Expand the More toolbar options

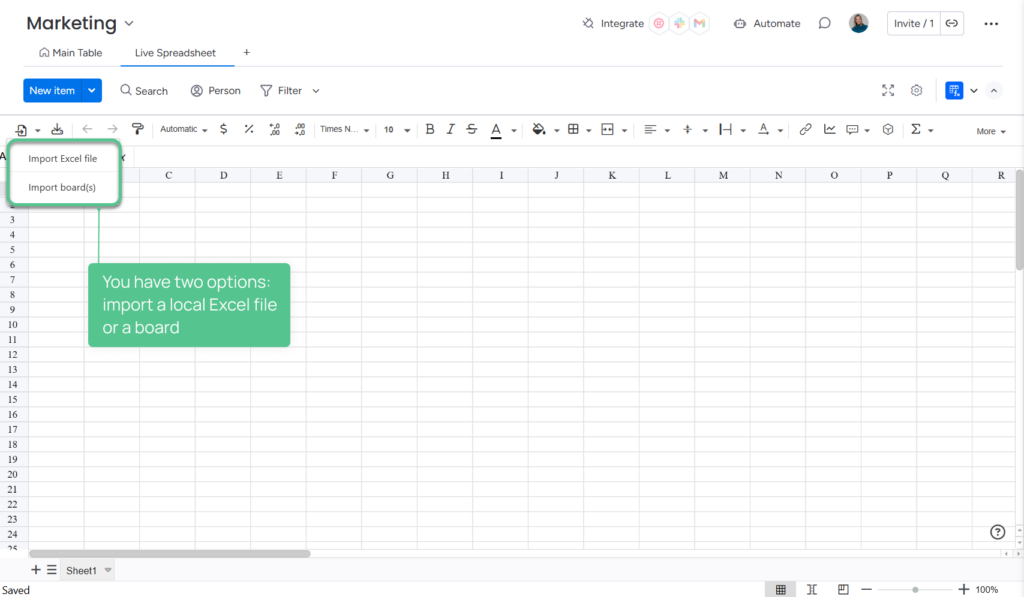(988, 130)
